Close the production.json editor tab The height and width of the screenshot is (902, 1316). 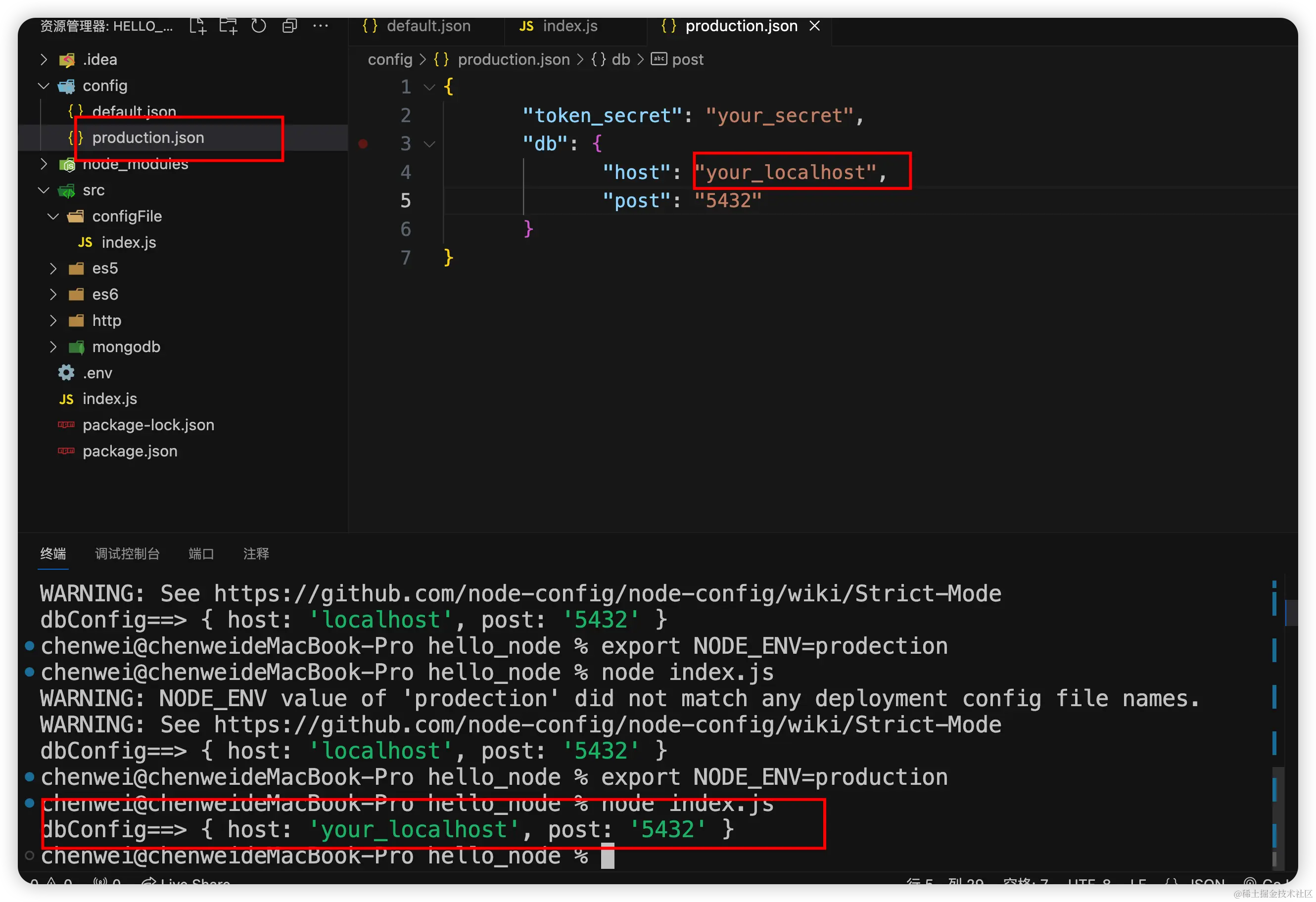point(814,26)
